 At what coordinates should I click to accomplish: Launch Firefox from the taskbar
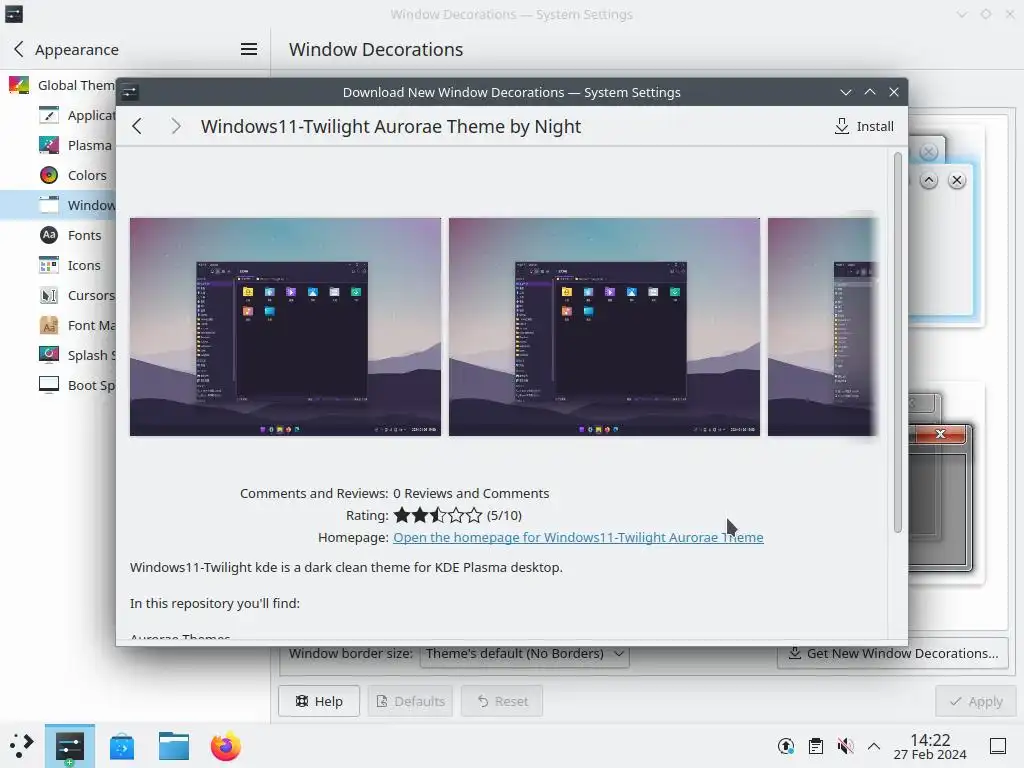point(226,746)
